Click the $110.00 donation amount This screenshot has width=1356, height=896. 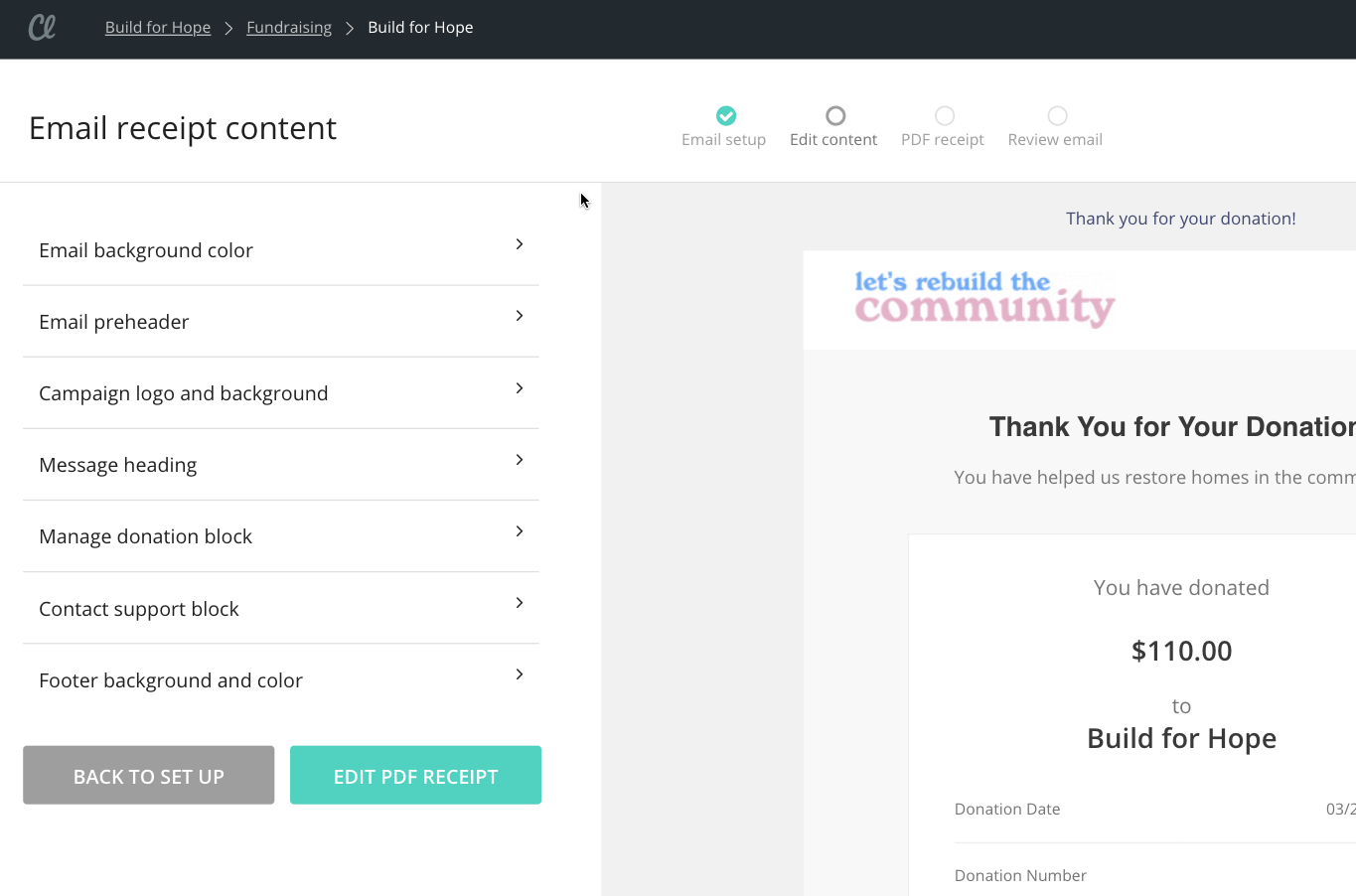click(1181, 651)
